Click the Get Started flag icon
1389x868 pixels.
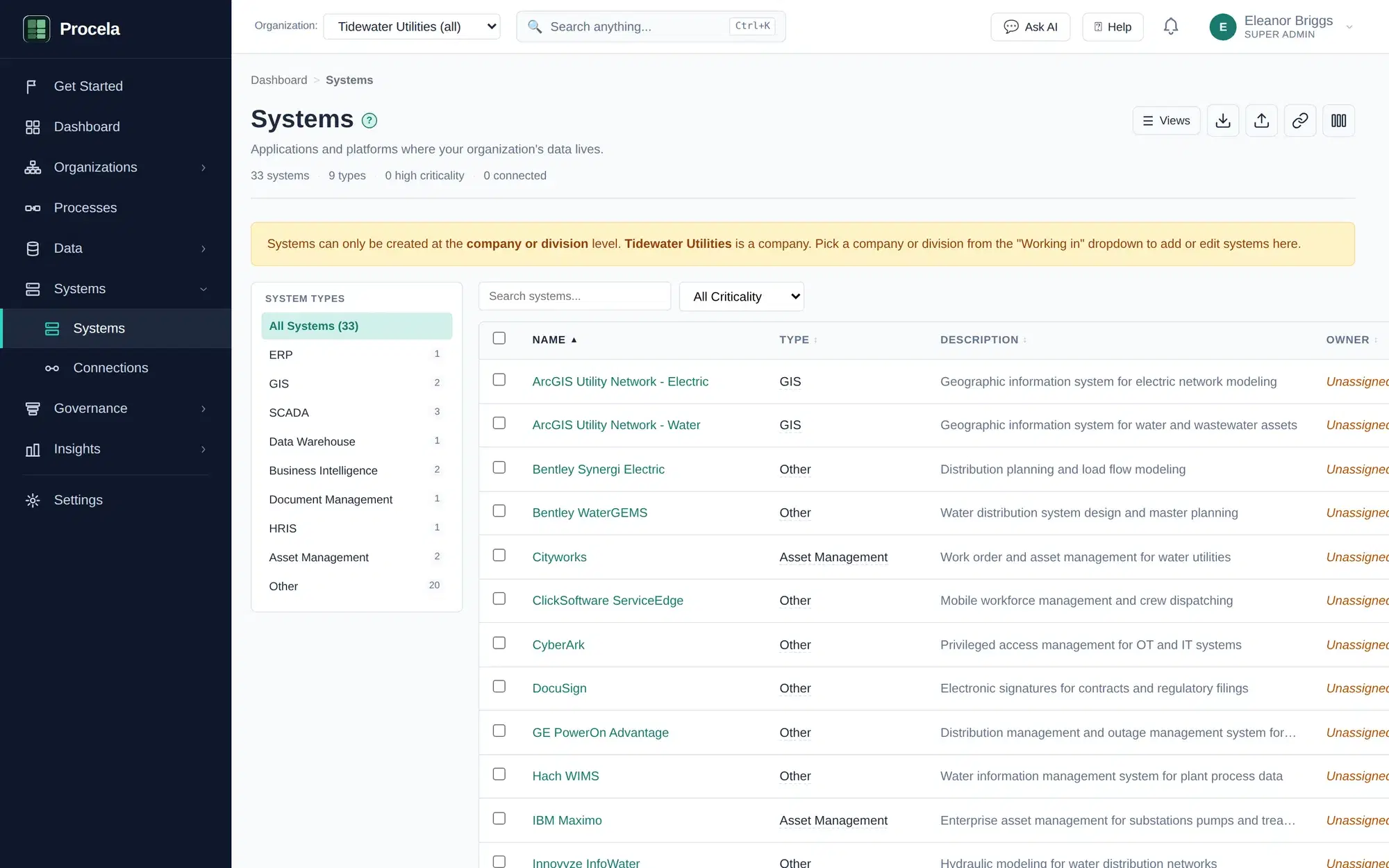(x=32, y=87)
